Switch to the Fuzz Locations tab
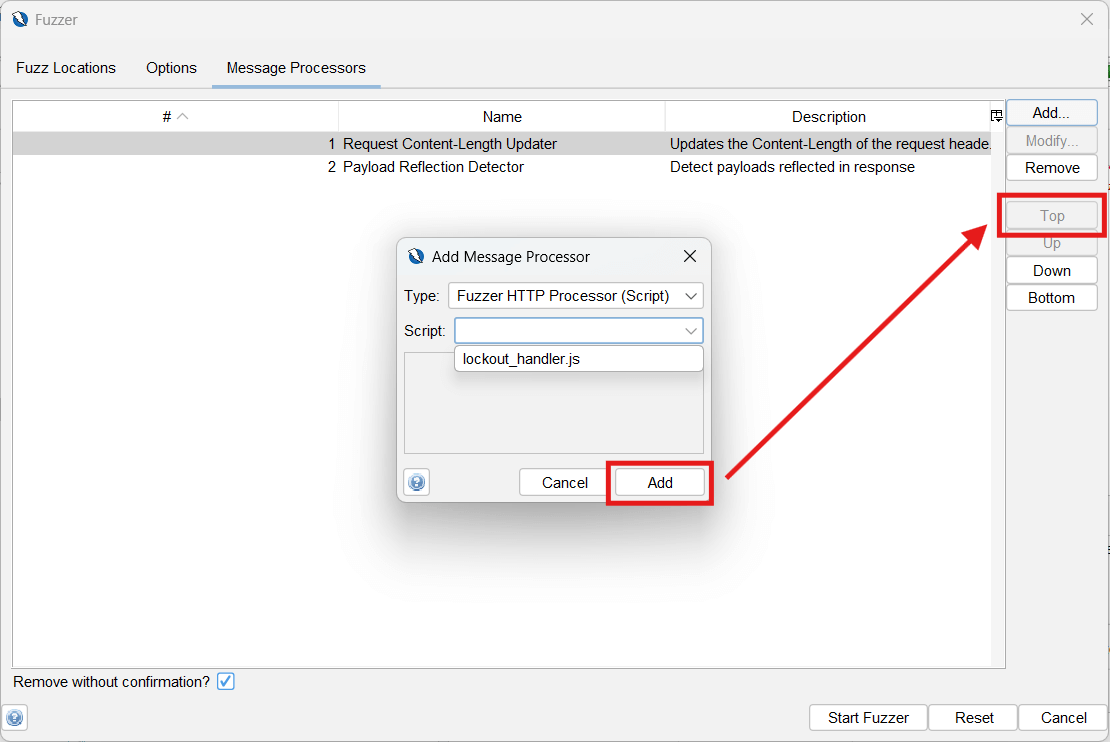The width and height of the screenshot is (1110, 742). point(65,67)
